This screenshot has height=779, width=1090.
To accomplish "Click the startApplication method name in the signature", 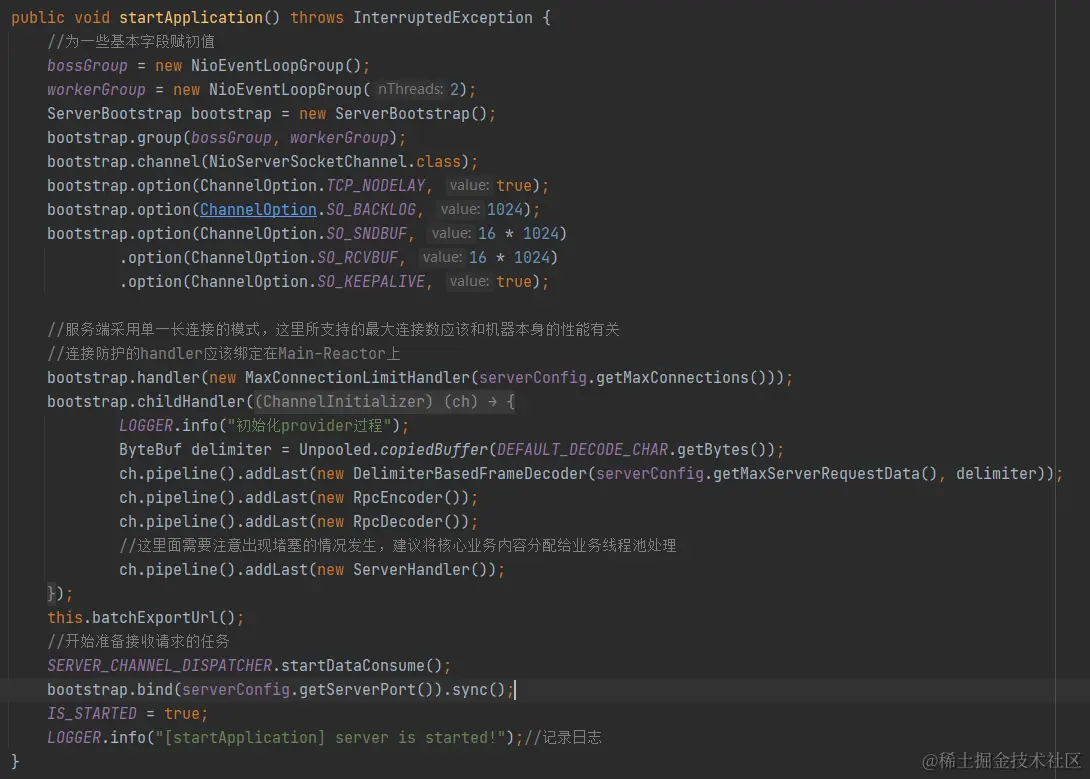I will point(191,17).
